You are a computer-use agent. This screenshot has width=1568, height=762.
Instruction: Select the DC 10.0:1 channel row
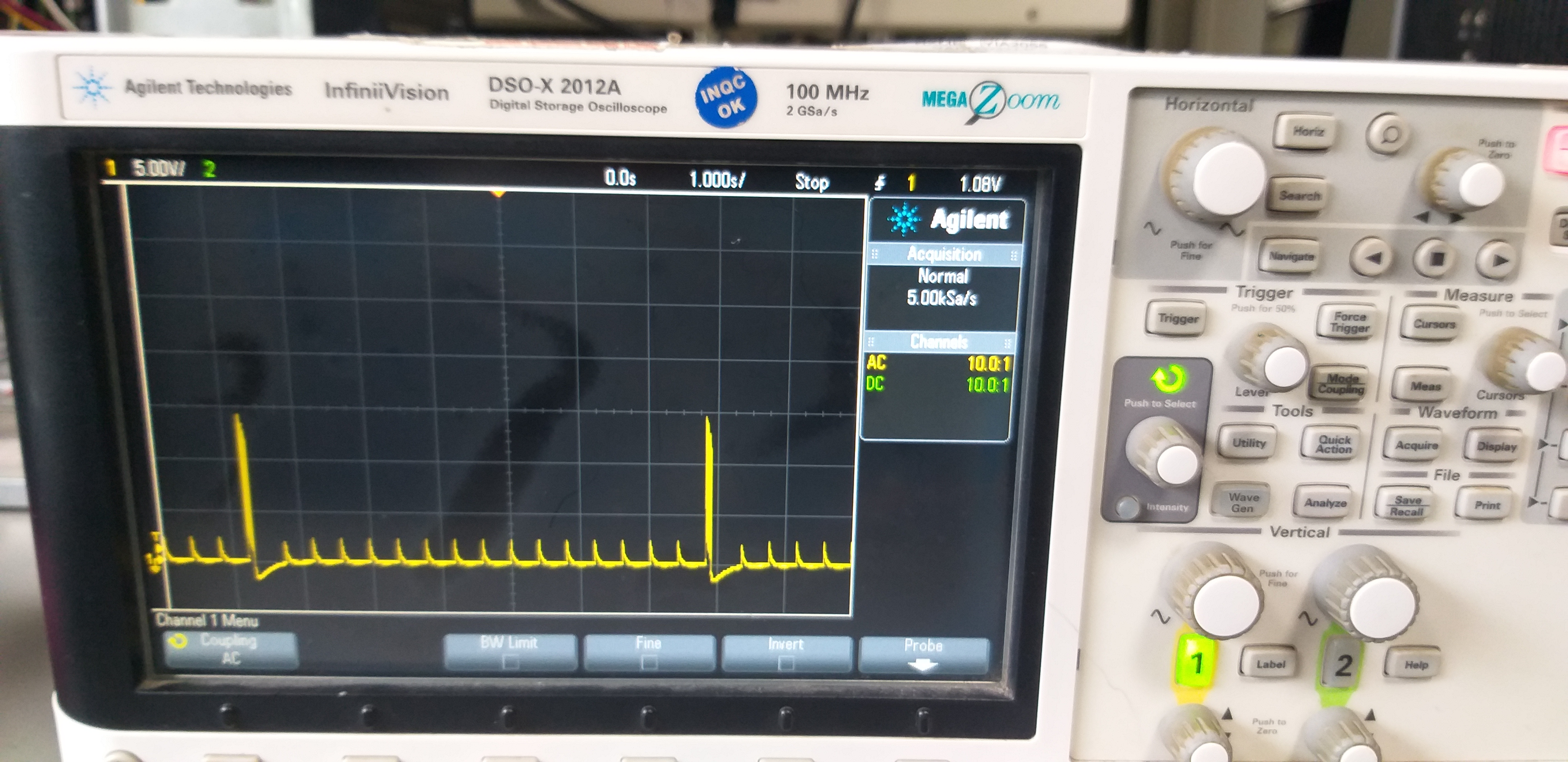pyautogui.click(x=937, y=385)
